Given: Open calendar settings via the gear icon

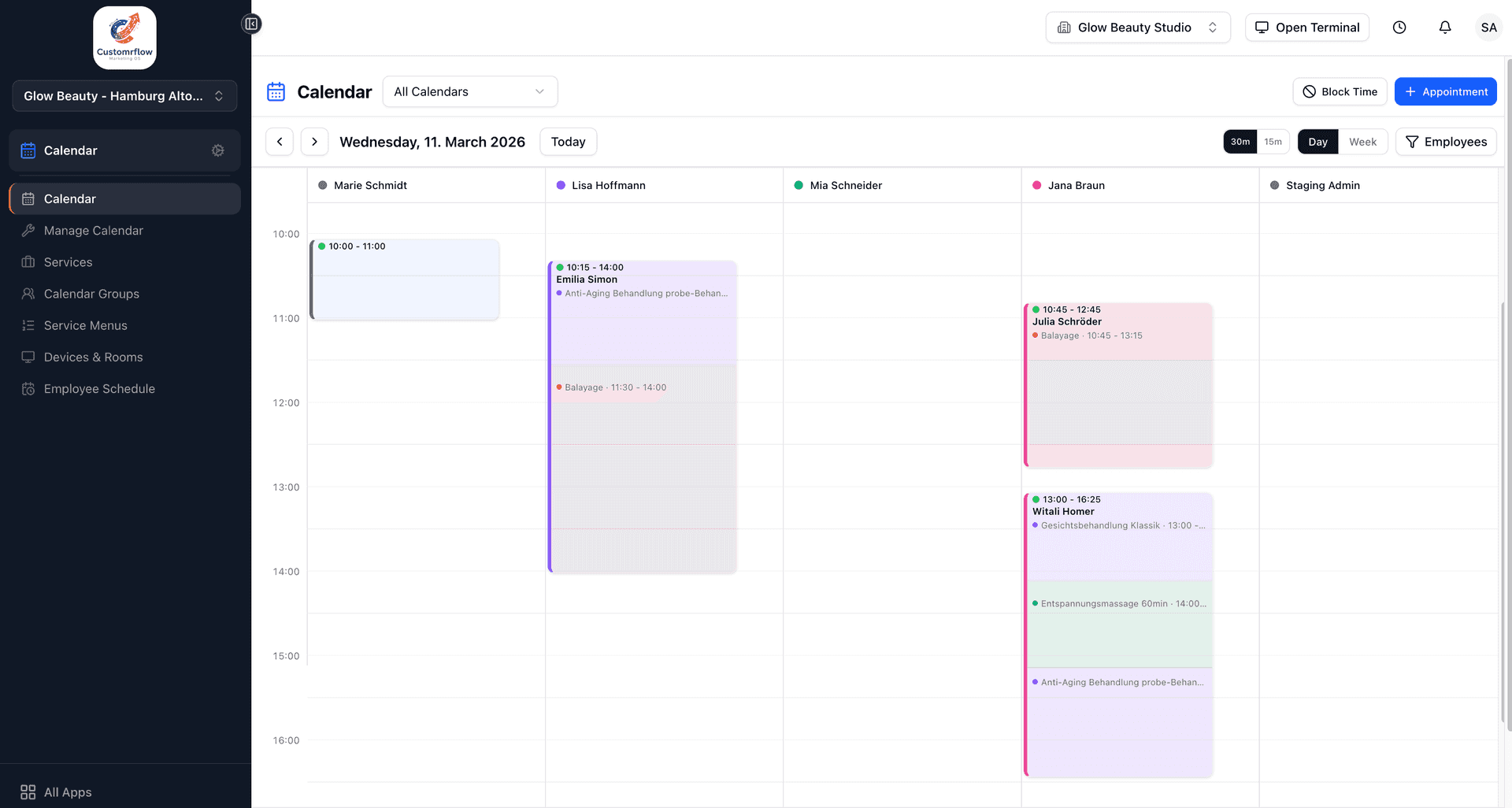Looking at the screenshot, I should (x=218, y=150).
